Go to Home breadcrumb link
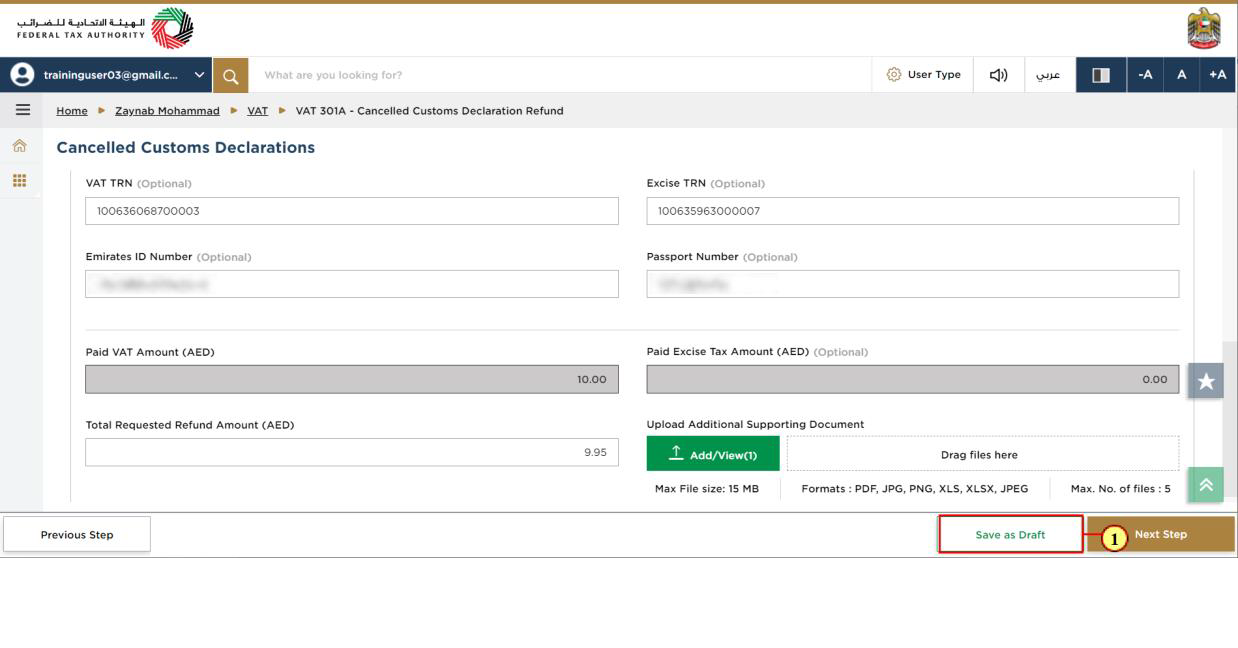The image size is (1238, 648). click(x=72, y=111)
